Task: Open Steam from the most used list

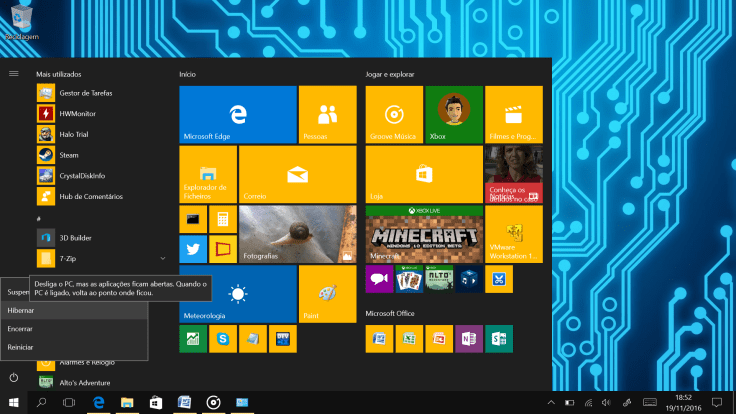Action: click(69, 155)
